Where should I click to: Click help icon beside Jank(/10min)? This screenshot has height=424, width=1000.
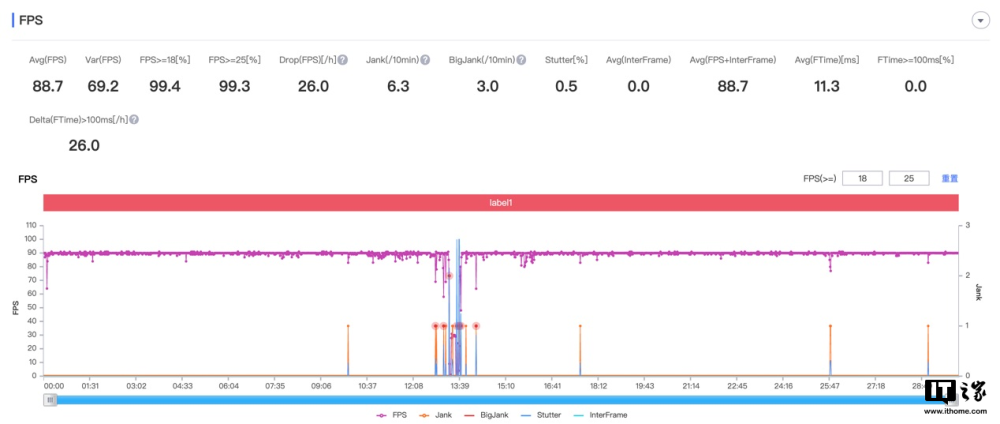425,60
